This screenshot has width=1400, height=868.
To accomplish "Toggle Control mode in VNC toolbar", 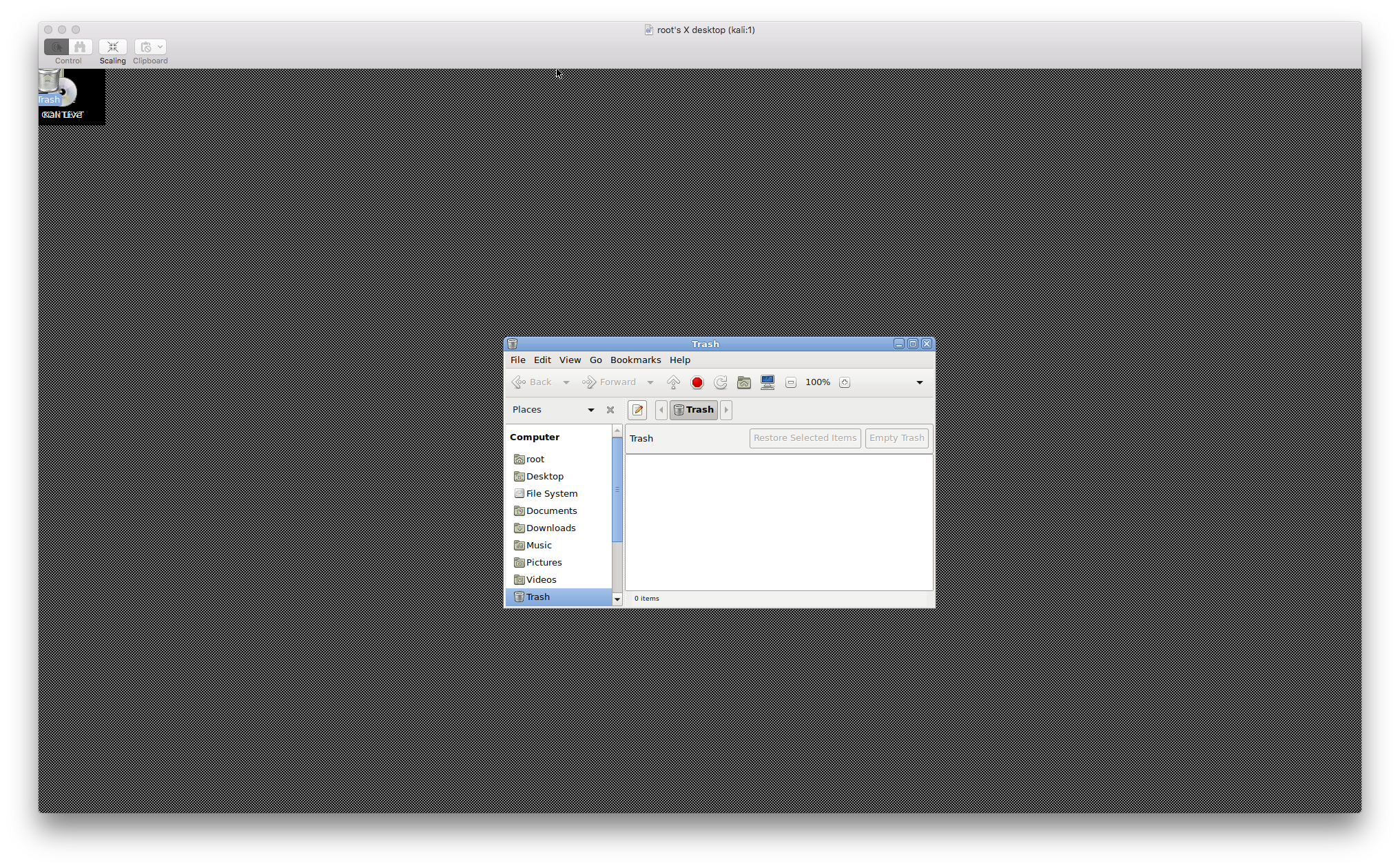I will pyautogui.click(x=56, y=47).
